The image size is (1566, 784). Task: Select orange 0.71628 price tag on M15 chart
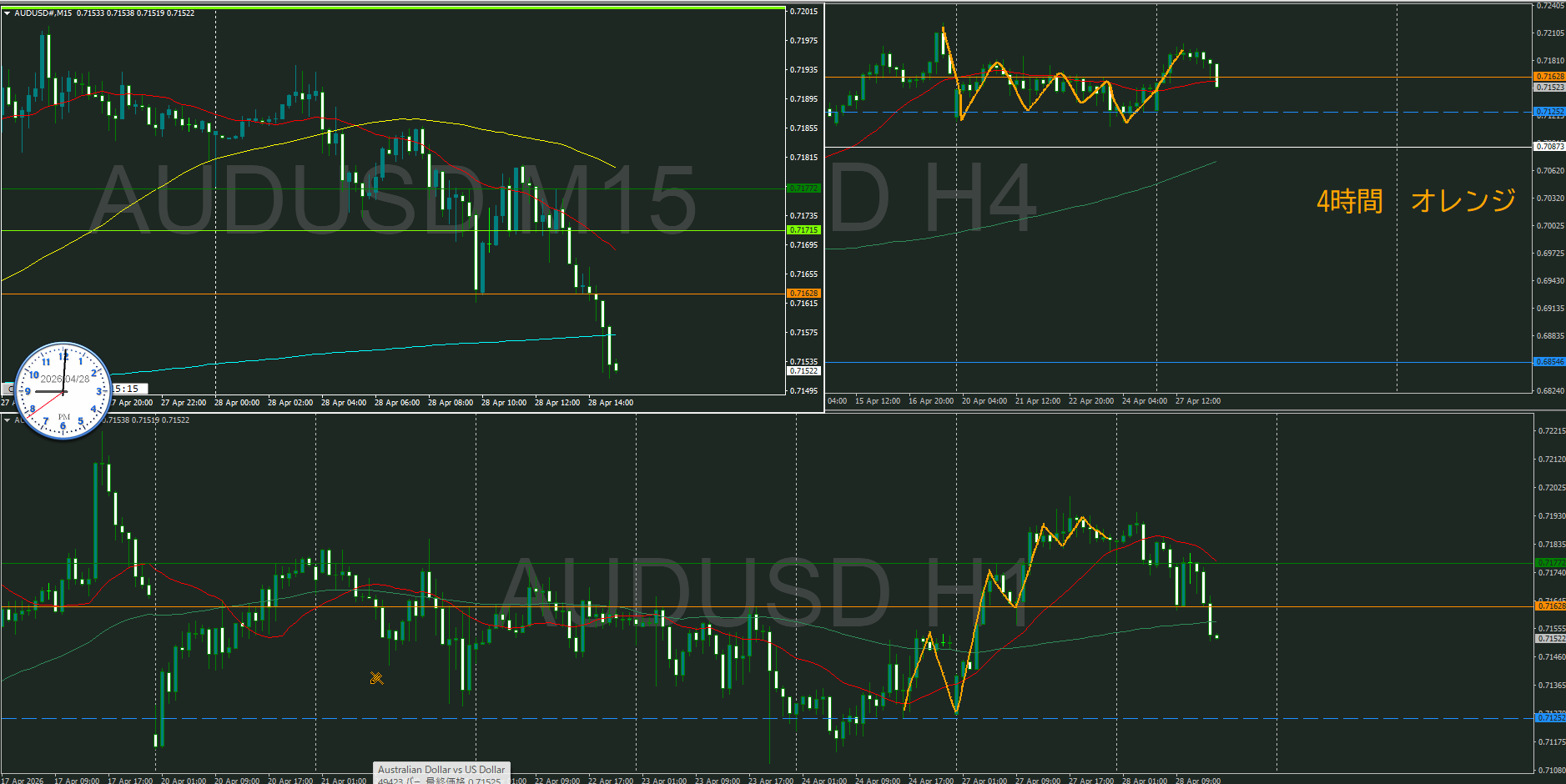point(803,294)
